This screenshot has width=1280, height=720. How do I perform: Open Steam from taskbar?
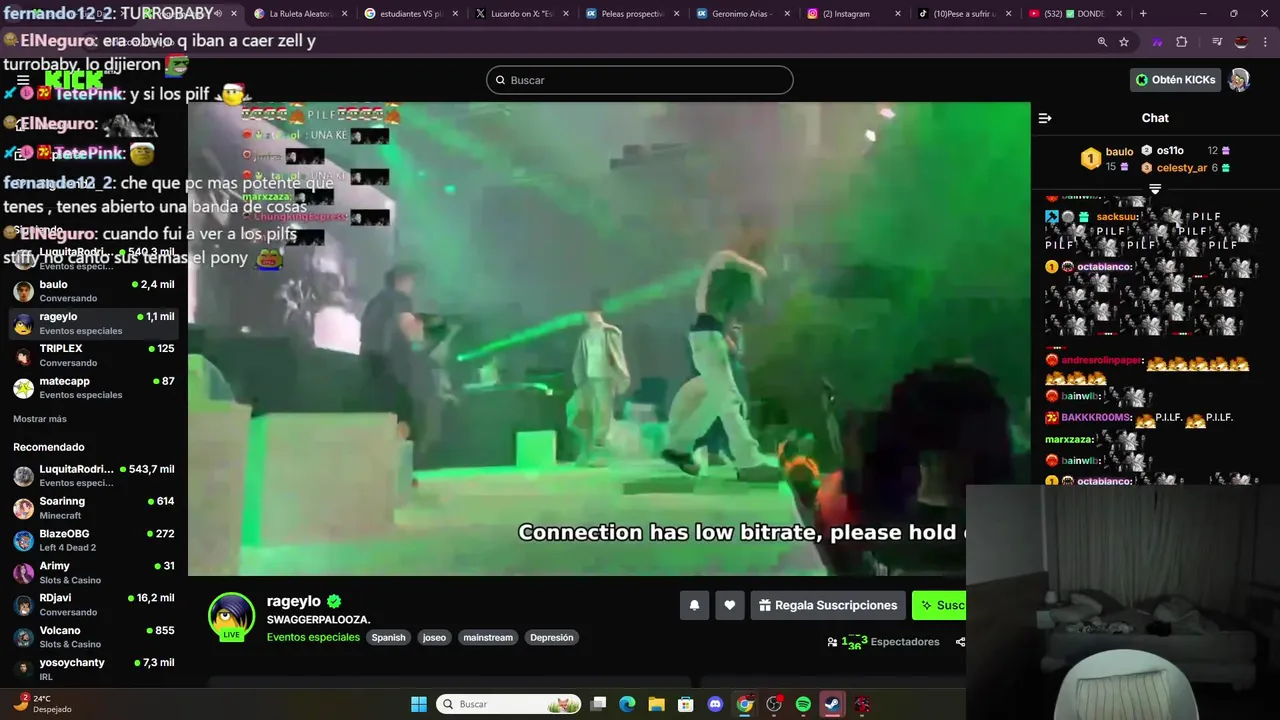click(832, 704)
